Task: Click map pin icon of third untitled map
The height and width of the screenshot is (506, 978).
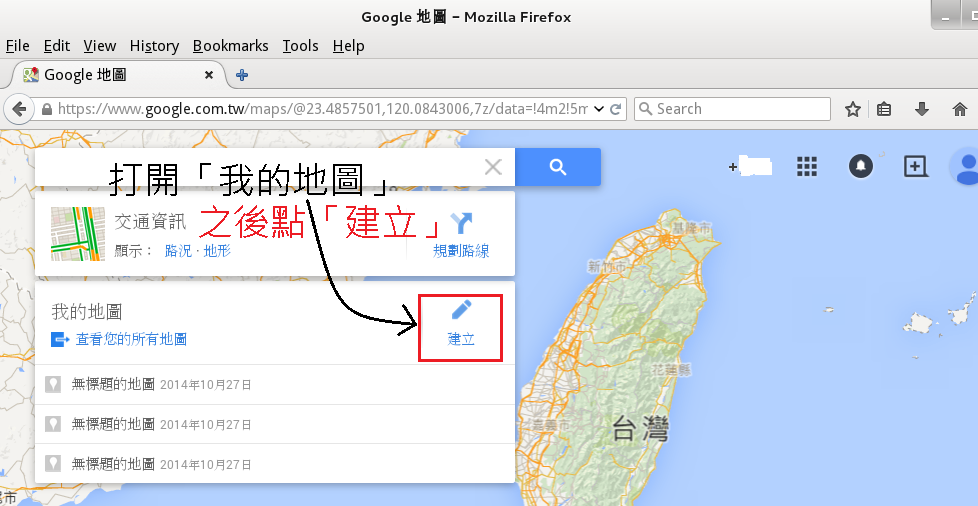Action: [53, 464]
